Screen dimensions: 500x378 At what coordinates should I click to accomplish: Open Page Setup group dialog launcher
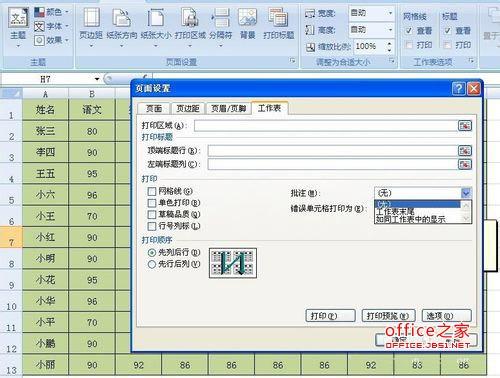[292, 61]
